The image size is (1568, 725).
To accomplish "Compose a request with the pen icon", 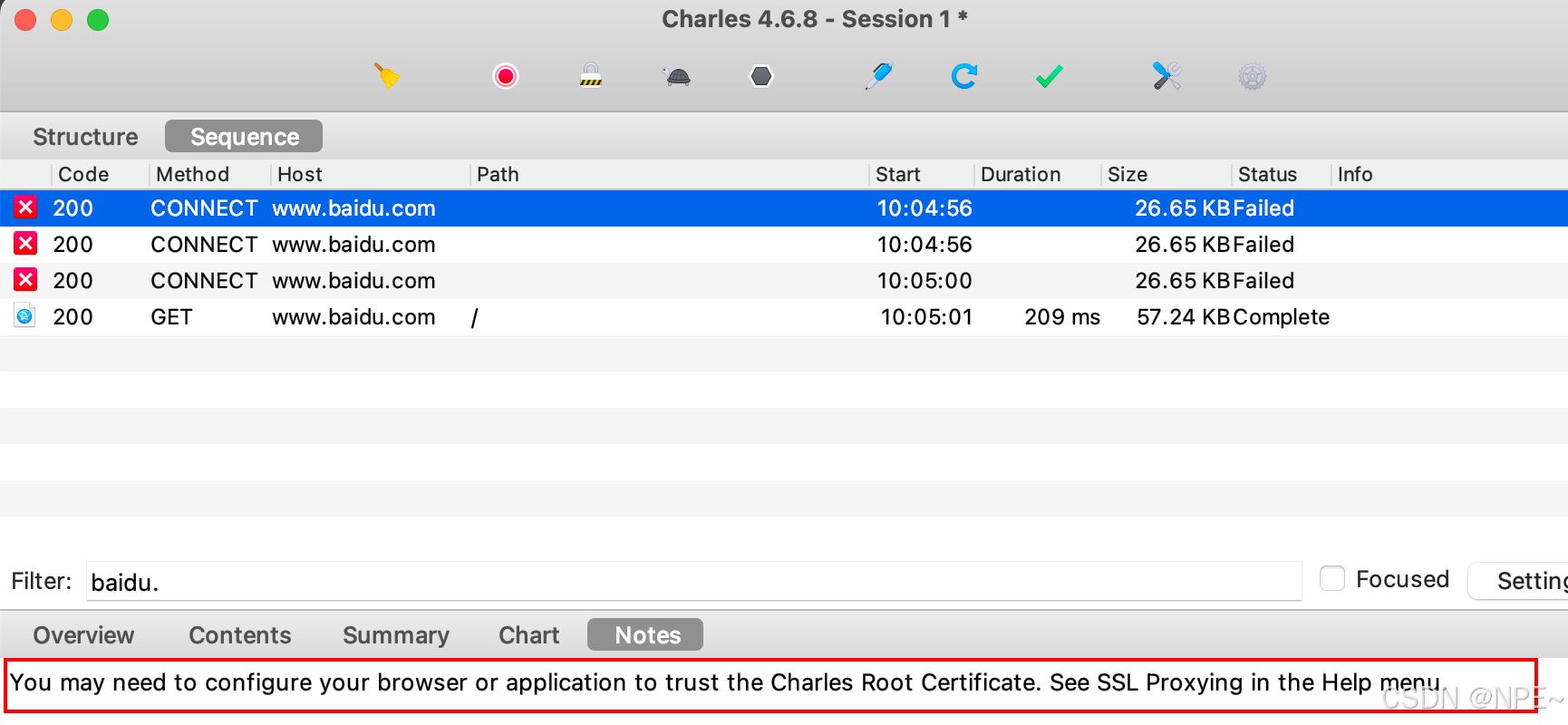I will (x=879, y=76).
